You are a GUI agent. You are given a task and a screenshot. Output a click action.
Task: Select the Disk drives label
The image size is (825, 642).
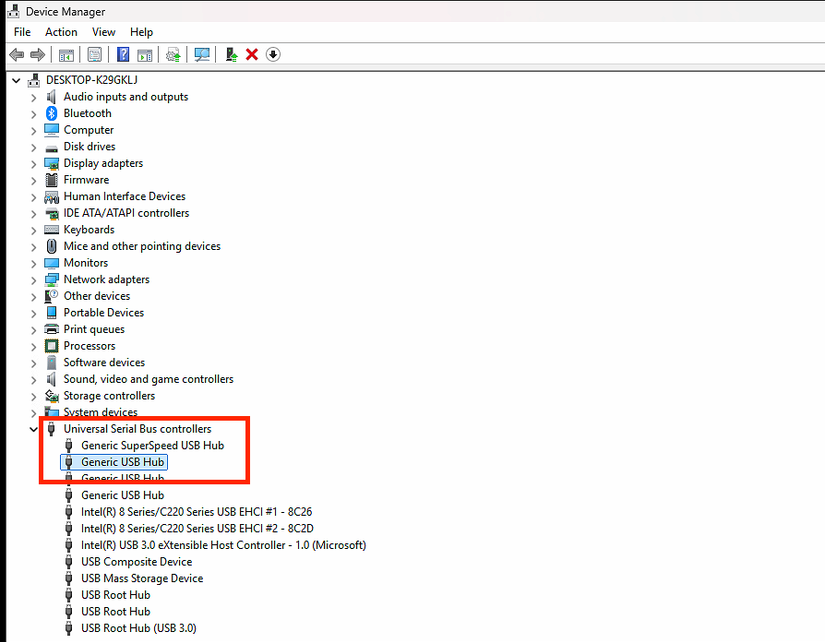click(x=89, y=146)
